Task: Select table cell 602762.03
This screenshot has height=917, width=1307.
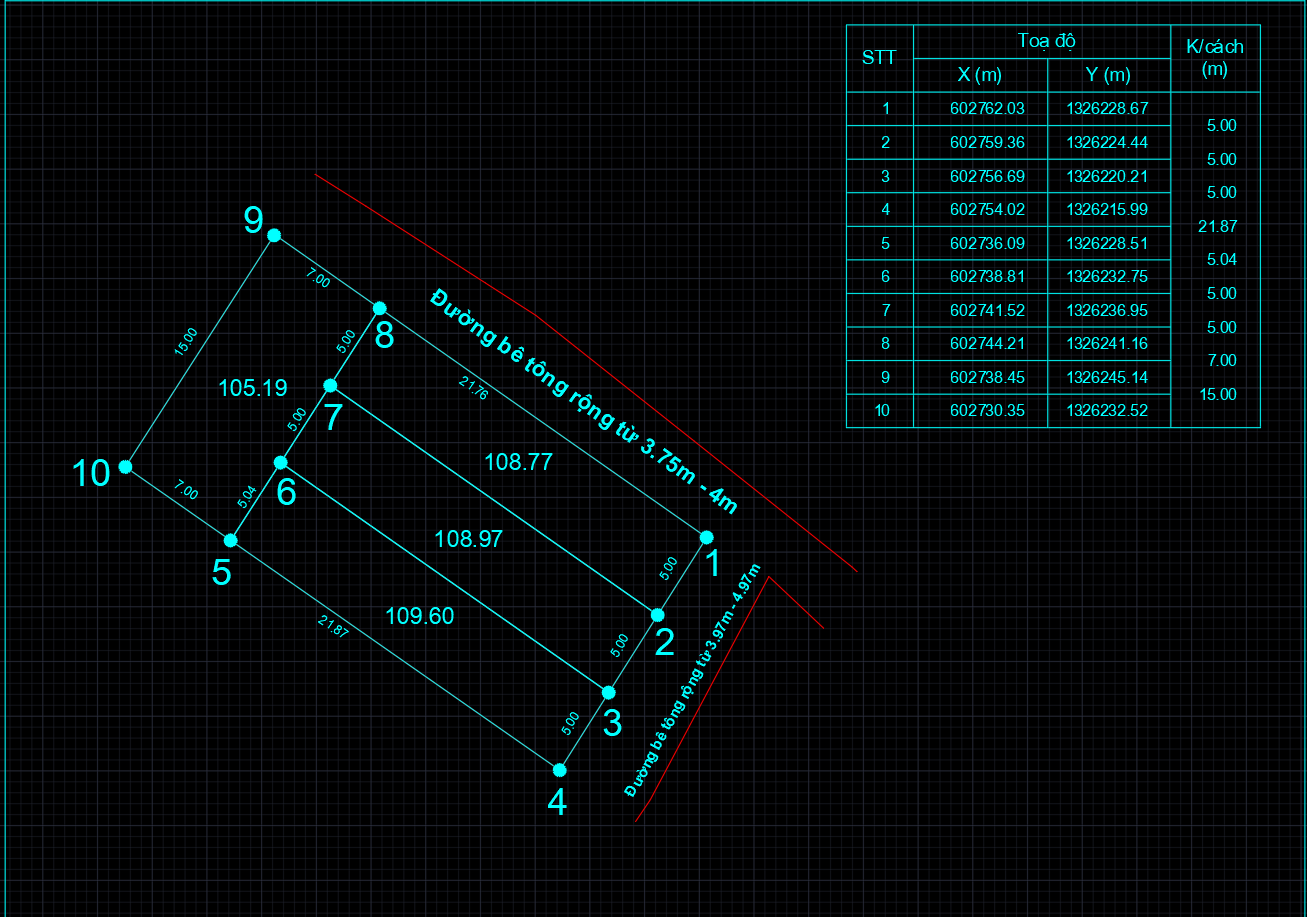Action: (987, 108)
